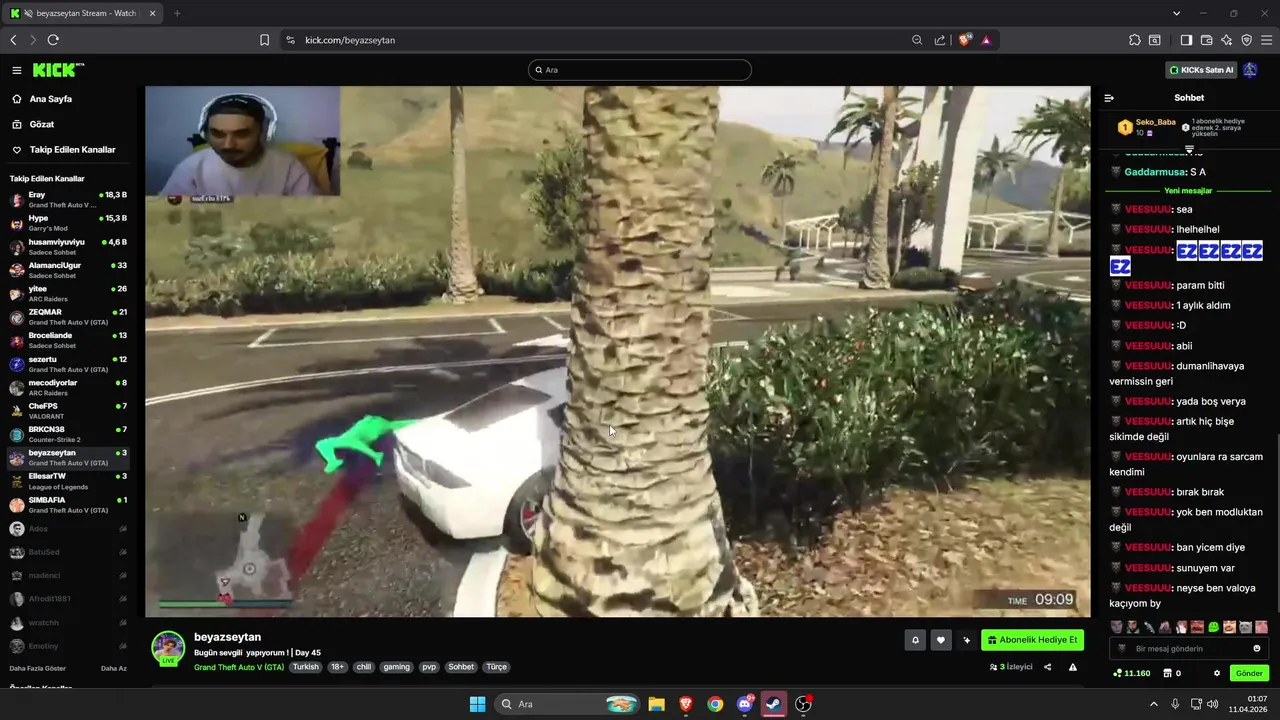Viewport: 1280px width, 720px height.
Task: Click the beyazseytan streamer avatar
Action: tap(168, 647)
